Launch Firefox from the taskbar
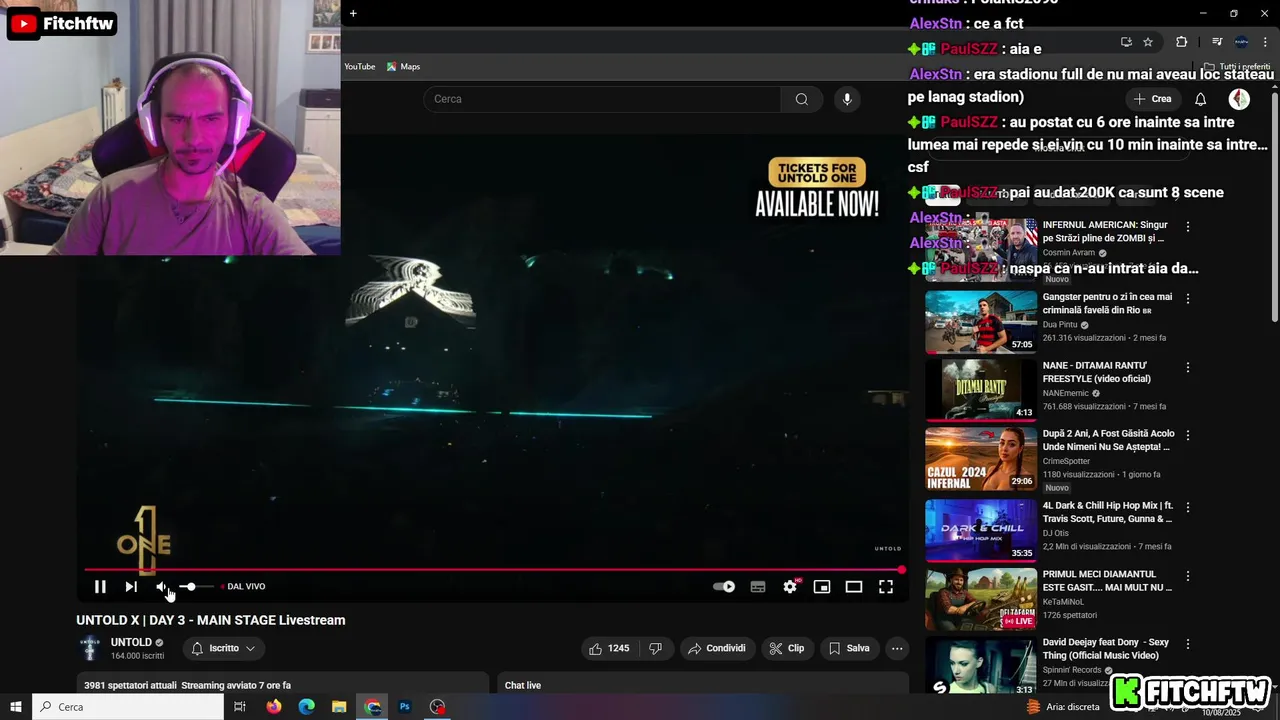Viewport: 1280px width, 720px height. pos(274,707)
